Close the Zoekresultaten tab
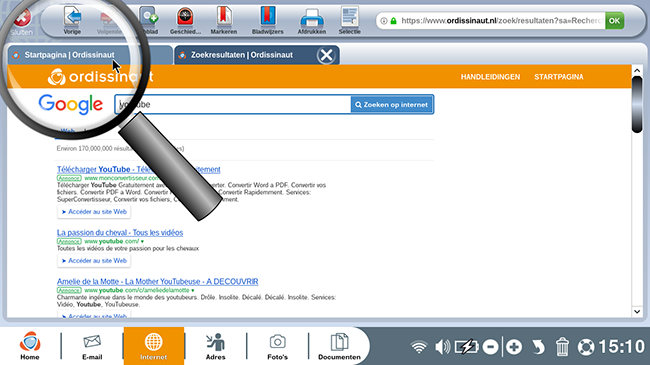Screen dimensions: 650x365 (326, 55)
